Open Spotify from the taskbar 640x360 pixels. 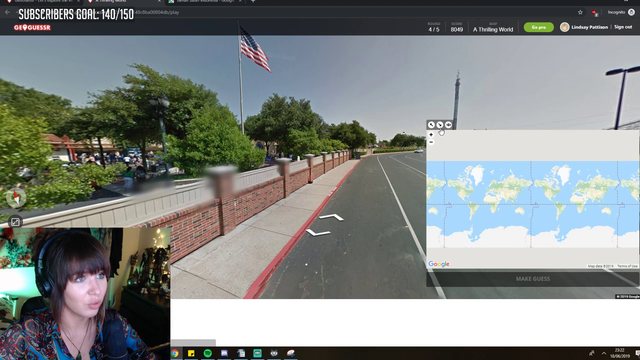[208, 353]
